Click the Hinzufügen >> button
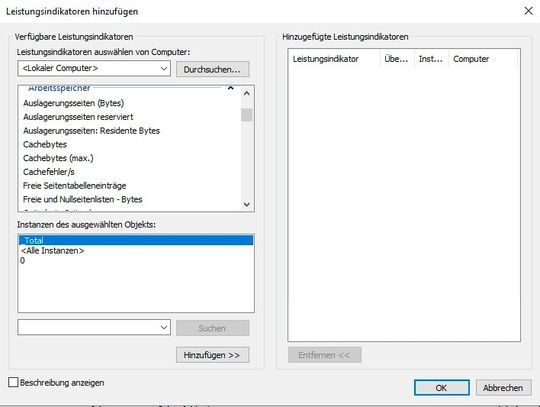The image size is (540, 407). 212,355
